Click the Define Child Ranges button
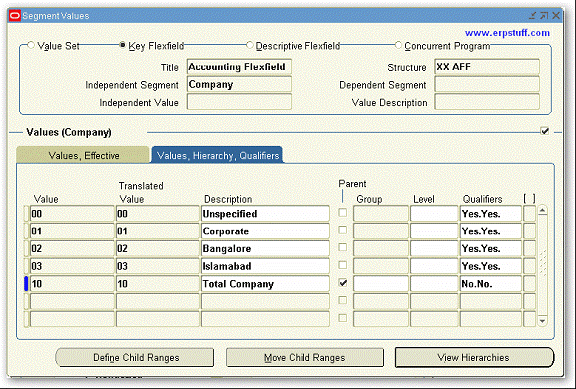The width and height of the screenshot is (576, 389). pyautogui.click(x=135, y=357)
